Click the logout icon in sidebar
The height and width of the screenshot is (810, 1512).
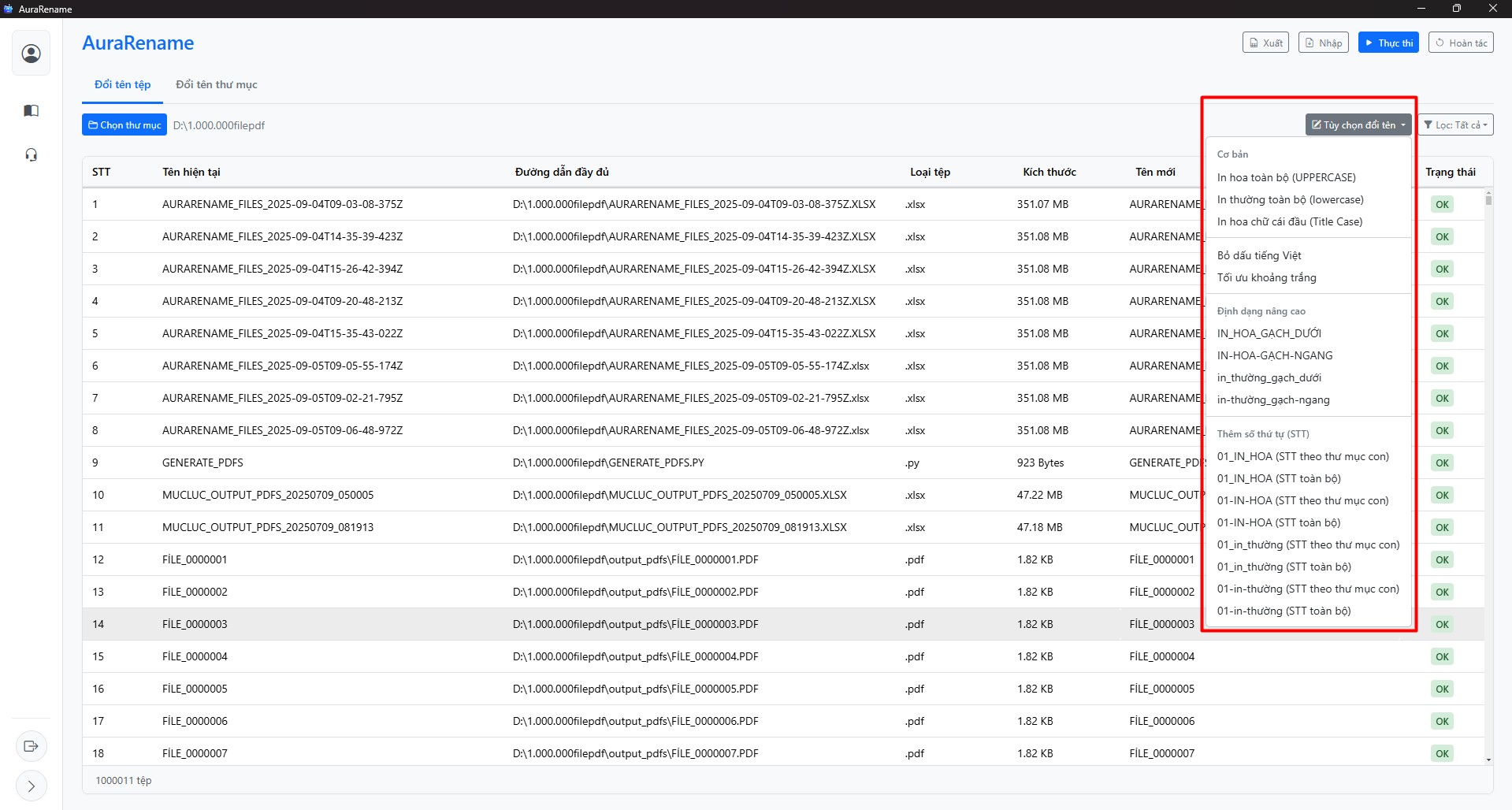coord(32,746)
